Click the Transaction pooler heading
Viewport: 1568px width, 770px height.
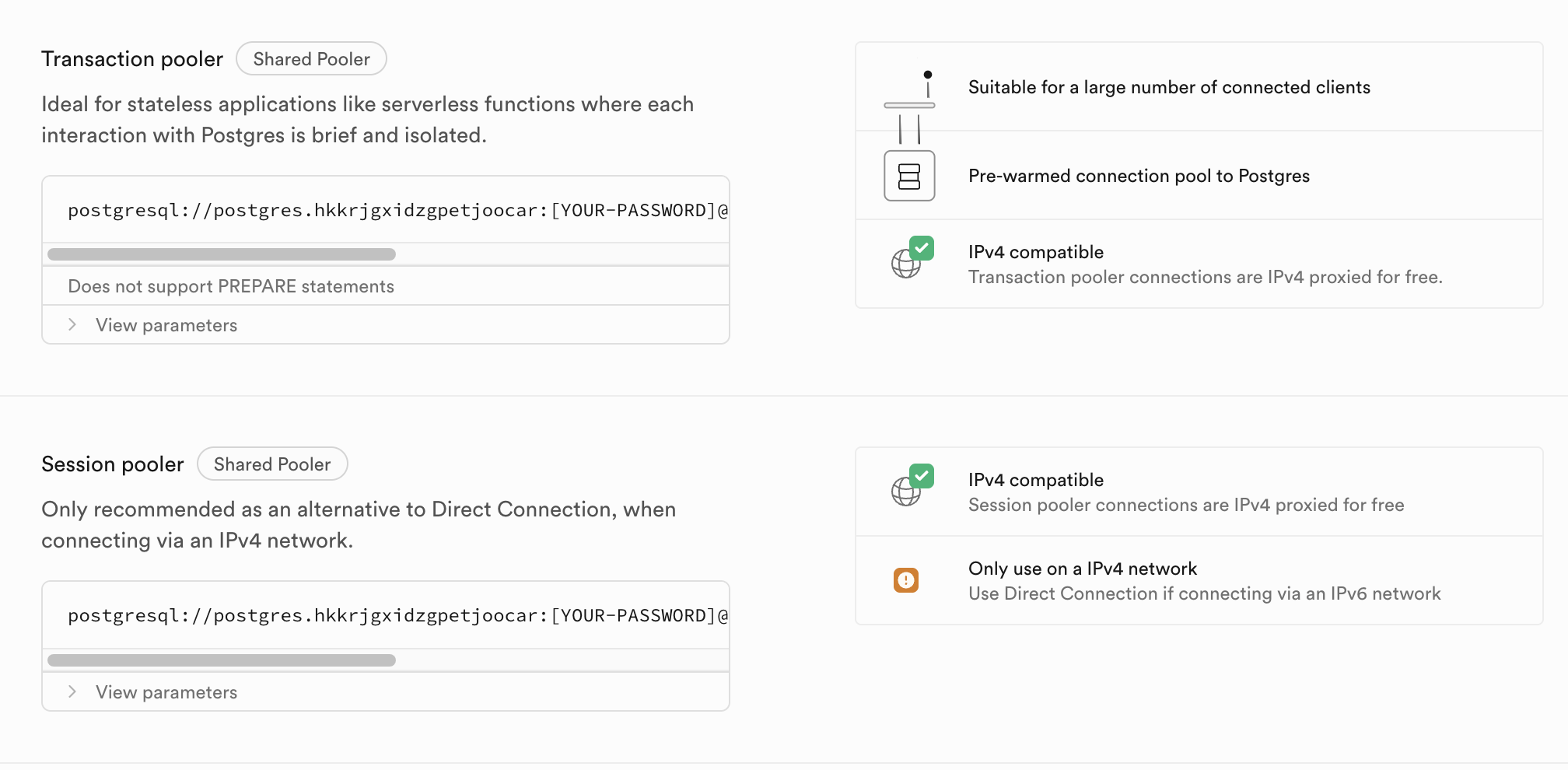[132, 59]
